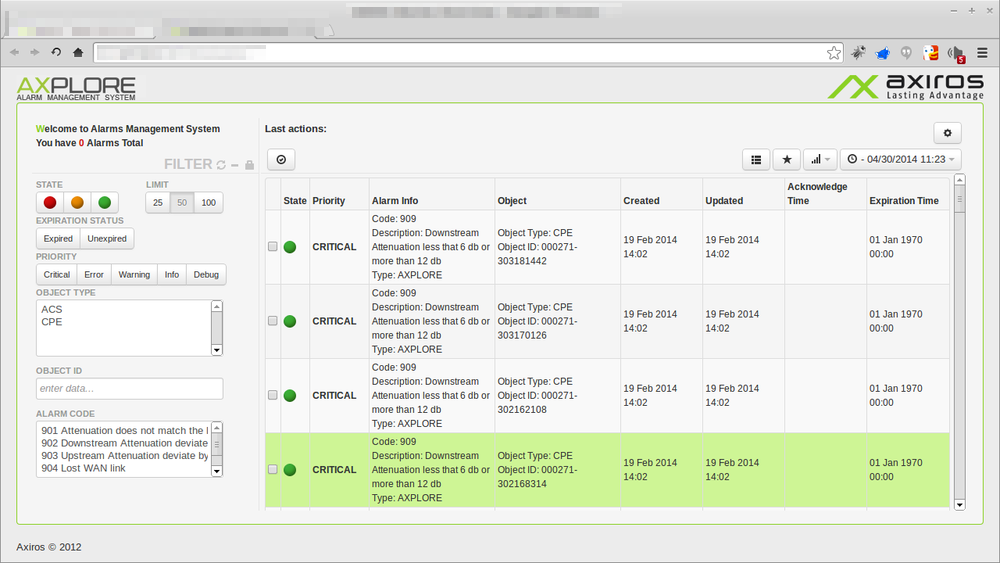
Task: Filter by red alarm state
Action: coord(50,203)
